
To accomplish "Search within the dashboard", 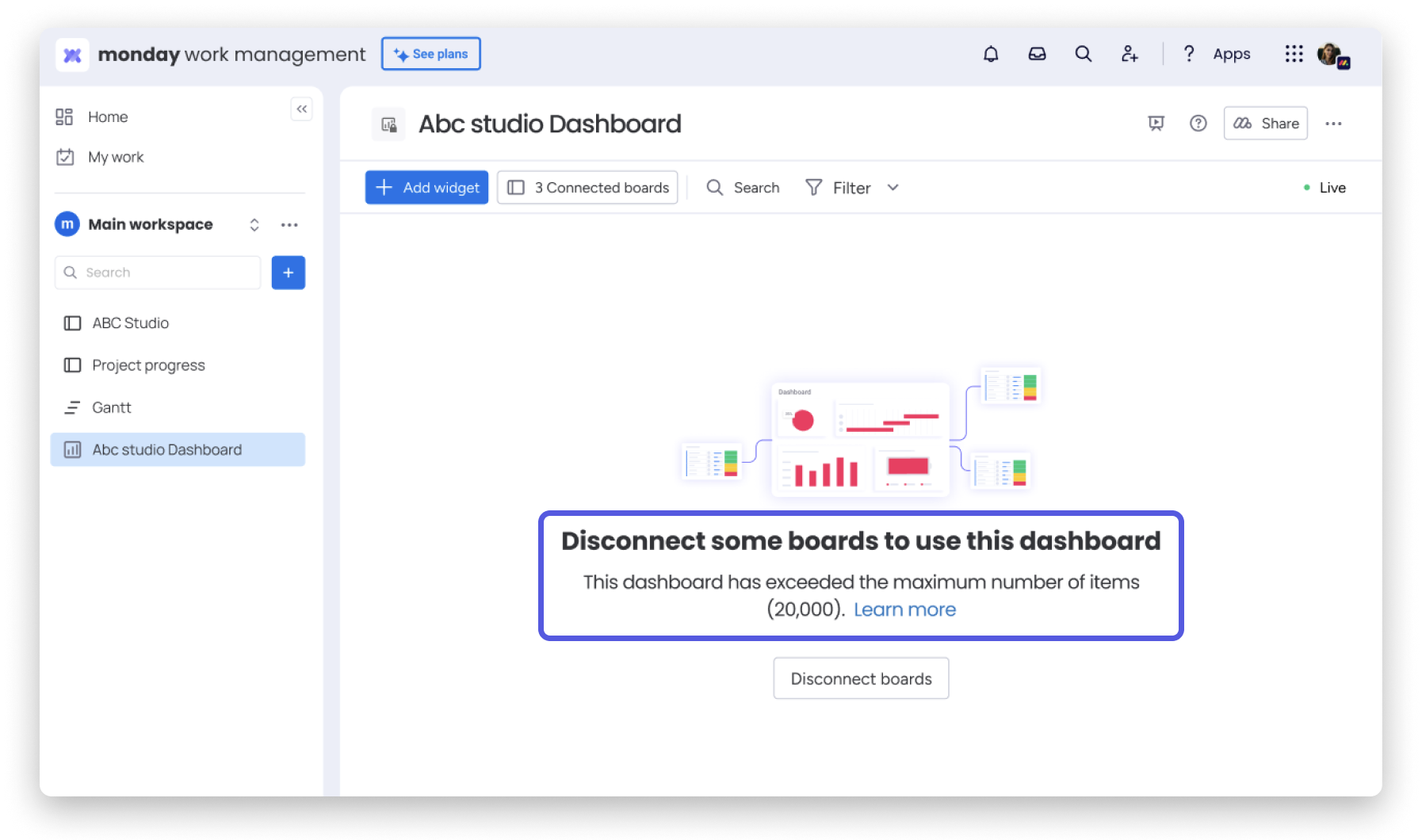I will pyautogui.click(x=743, y=188).
